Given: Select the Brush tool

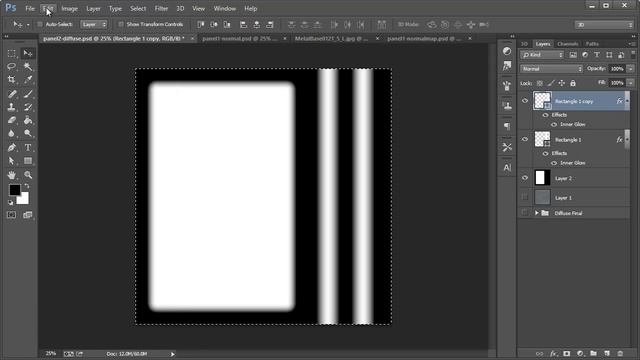Looking at the screenshot, I should pyautogui.click(x=28, y=94).
